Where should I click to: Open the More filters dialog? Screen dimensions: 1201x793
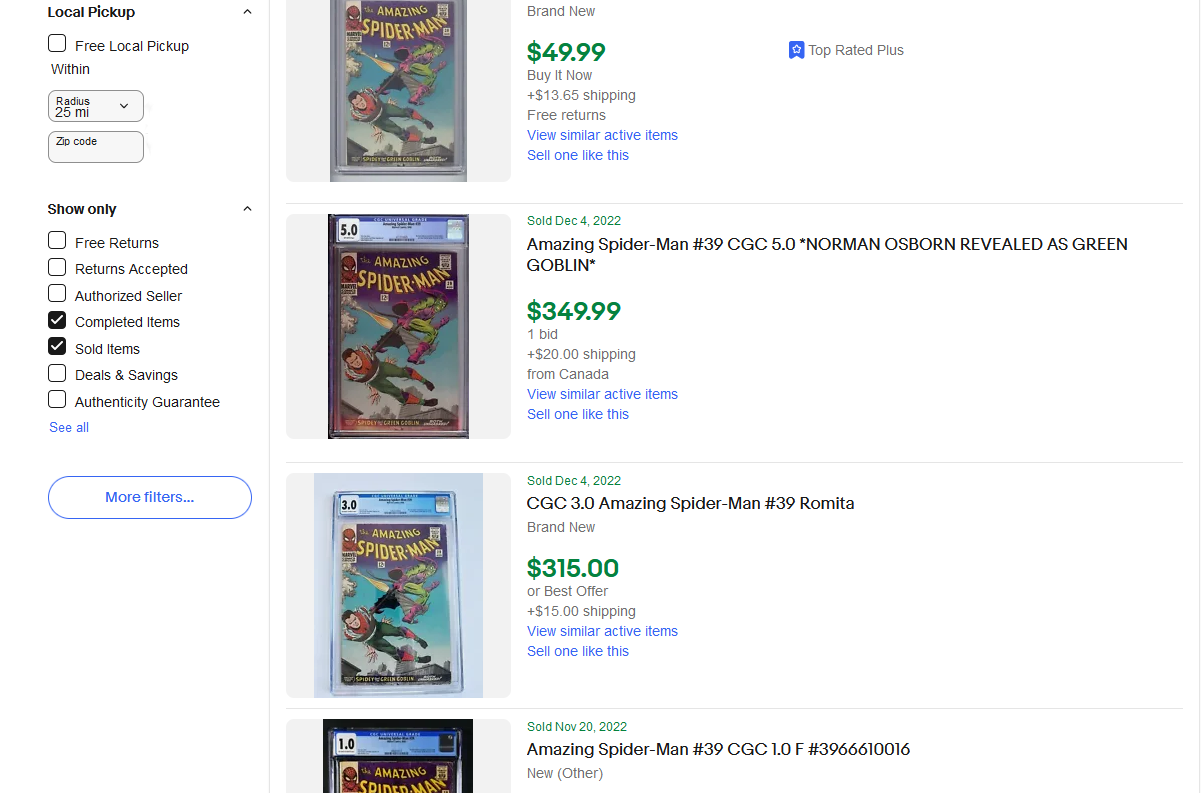click(150, 497)
